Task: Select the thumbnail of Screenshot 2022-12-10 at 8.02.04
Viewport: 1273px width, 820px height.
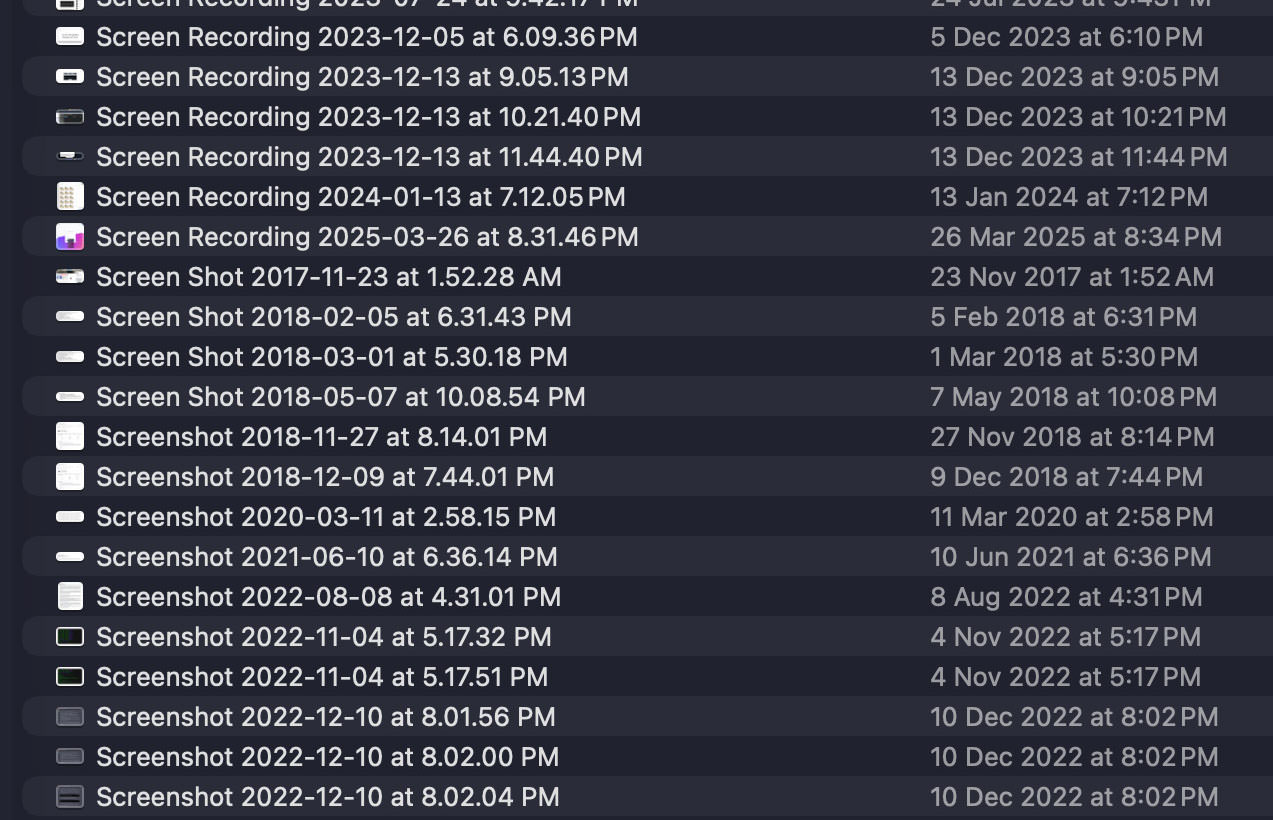Action: [x=69, y=797]
